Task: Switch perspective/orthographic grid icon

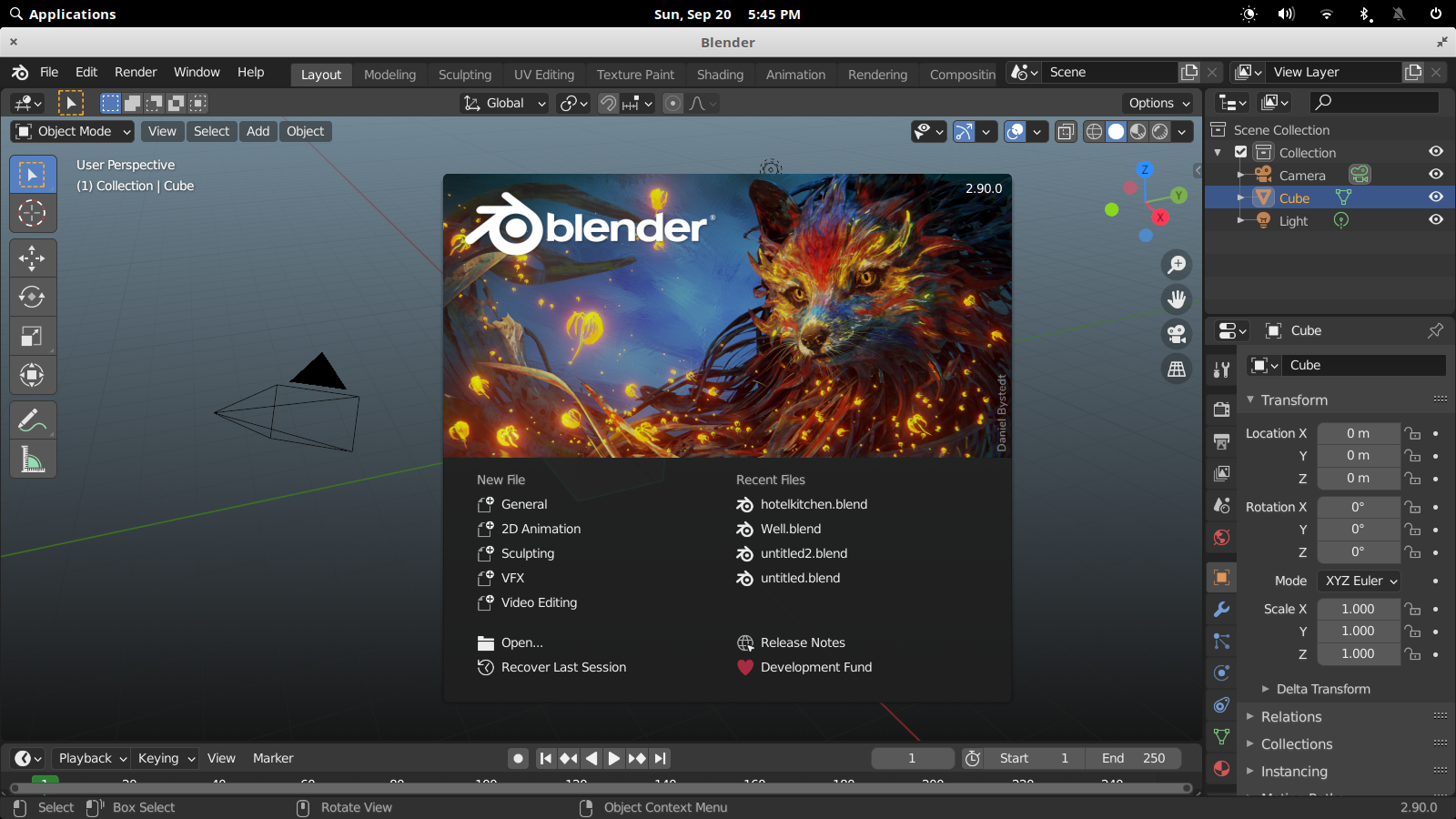Action: 1177,369
